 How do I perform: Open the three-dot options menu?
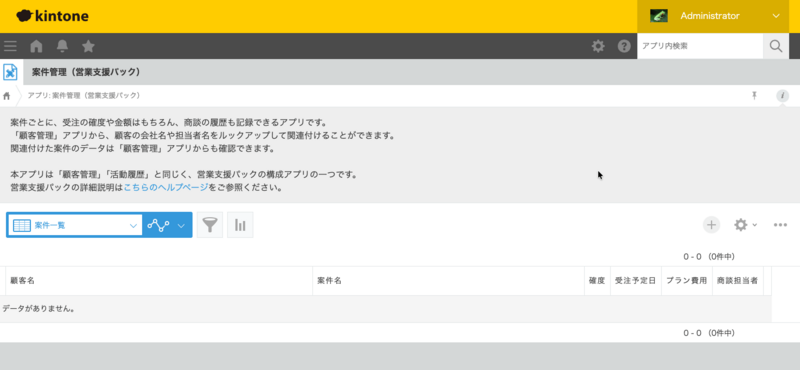780,225
